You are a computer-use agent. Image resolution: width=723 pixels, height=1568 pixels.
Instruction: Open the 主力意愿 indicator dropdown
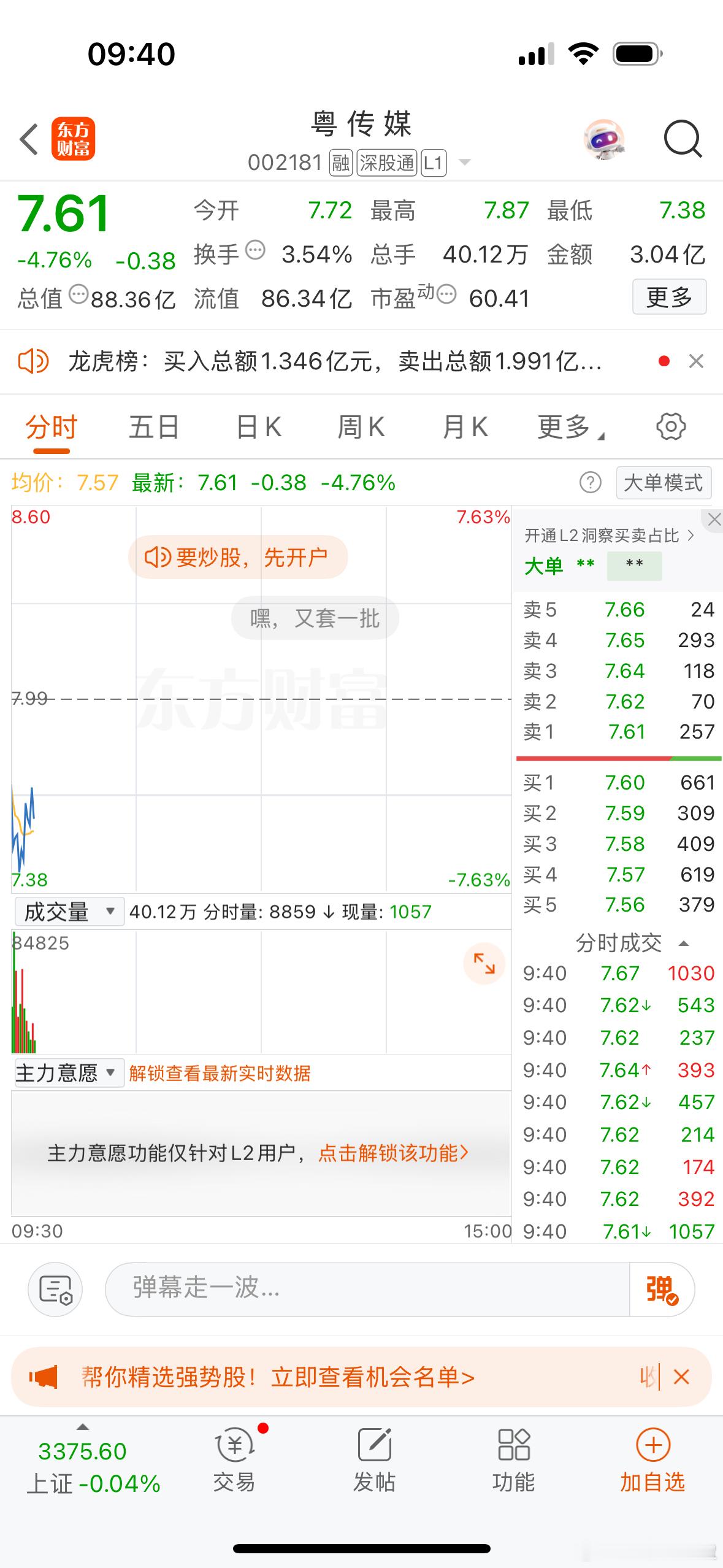pyautogui.click(x=69, y=1073)
